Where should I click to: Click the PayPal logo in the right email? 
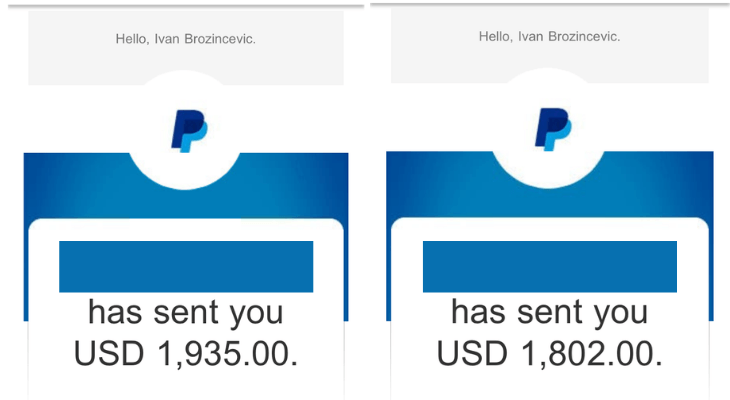click(x=553, y=129)
